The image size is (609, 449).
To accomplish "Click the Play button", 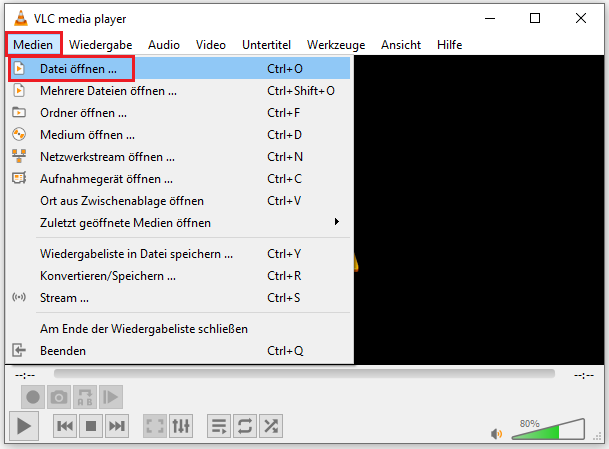I will coord(24,426).
